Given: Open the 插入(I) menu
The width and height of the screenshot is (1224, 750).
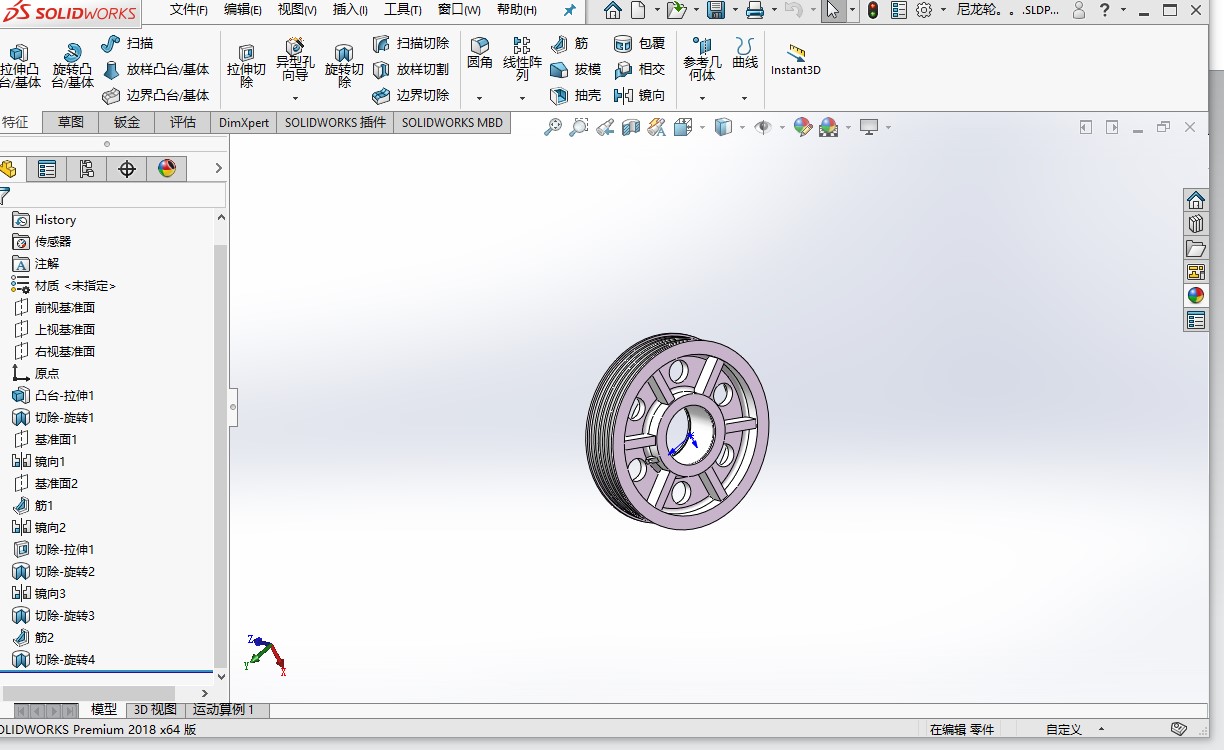Looking at the screenshot, I should pyautogui.click(x=350, y=10).
